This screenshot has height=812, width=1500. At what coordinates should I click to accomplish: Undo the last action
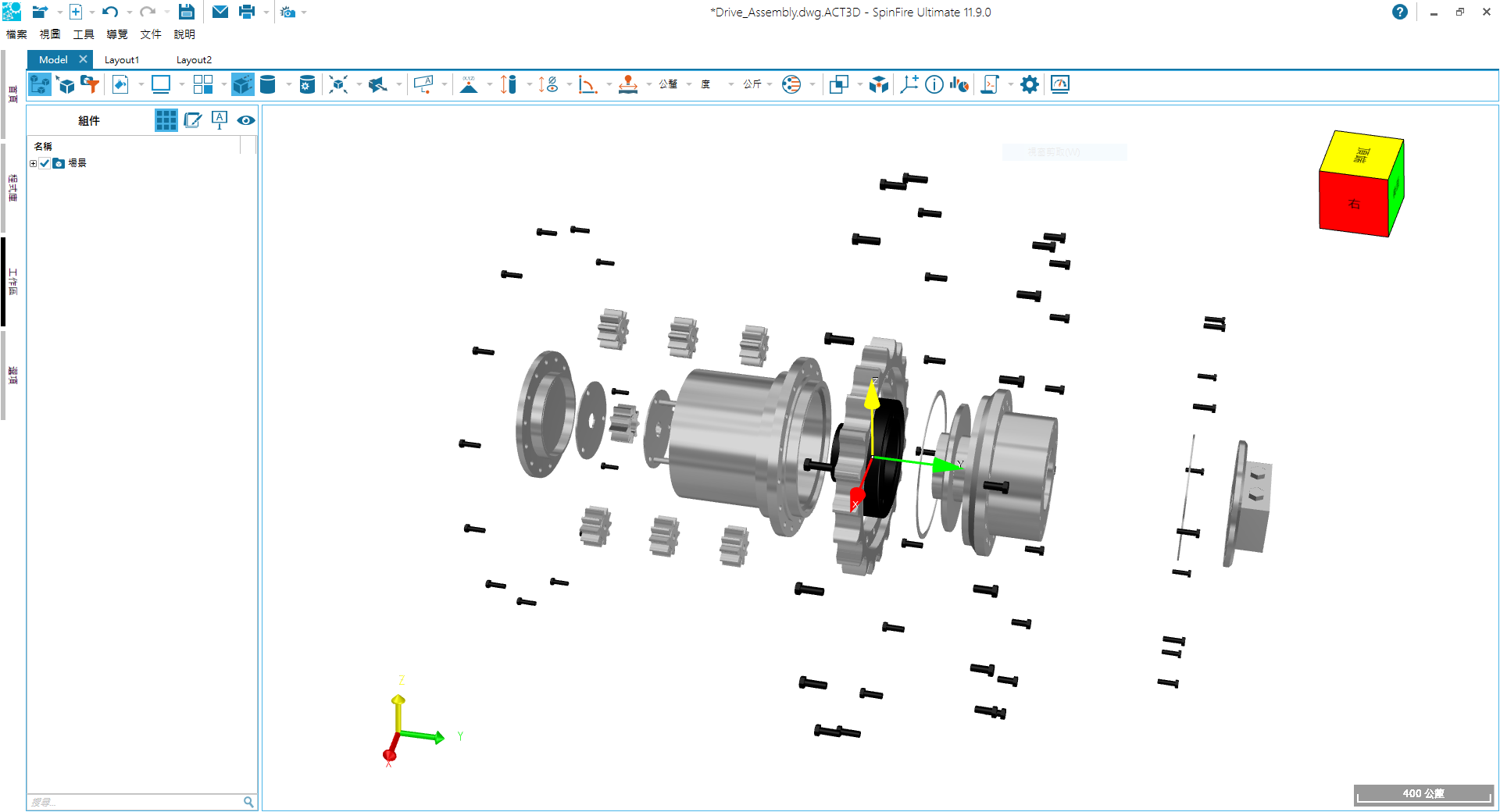coord(110,12)
